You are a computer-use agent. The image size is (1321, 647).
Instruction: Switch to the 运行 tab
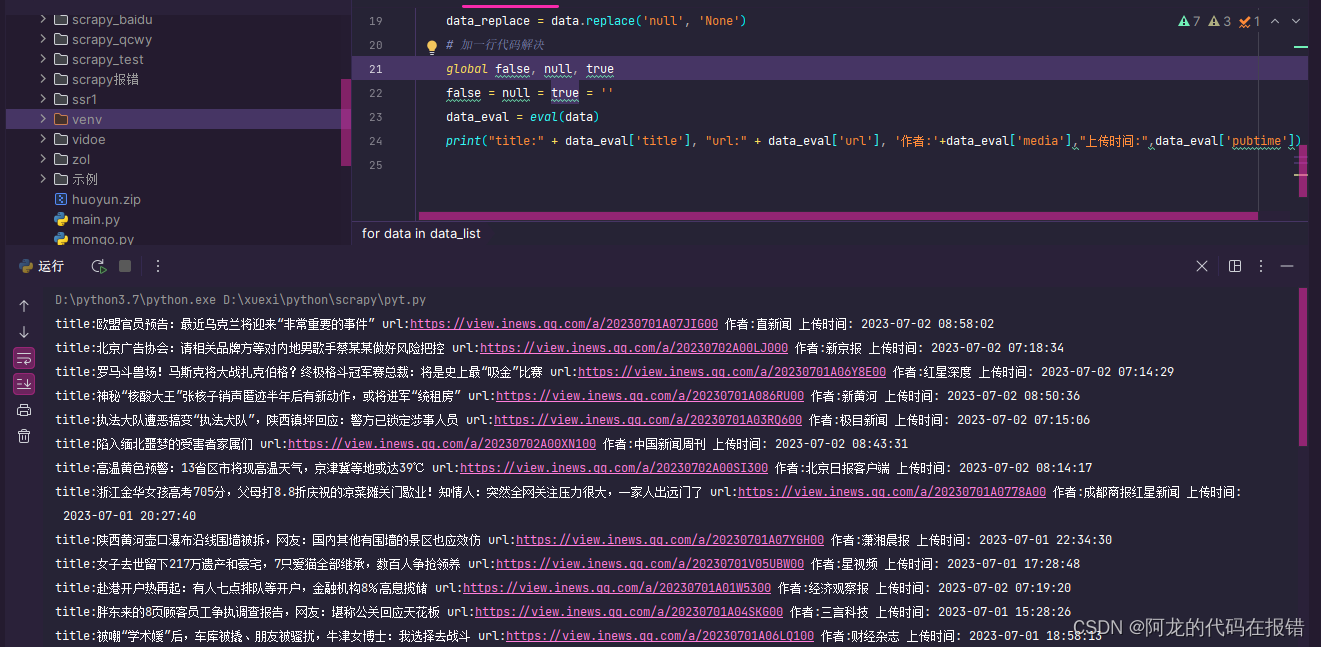click(x=50, y=267)
